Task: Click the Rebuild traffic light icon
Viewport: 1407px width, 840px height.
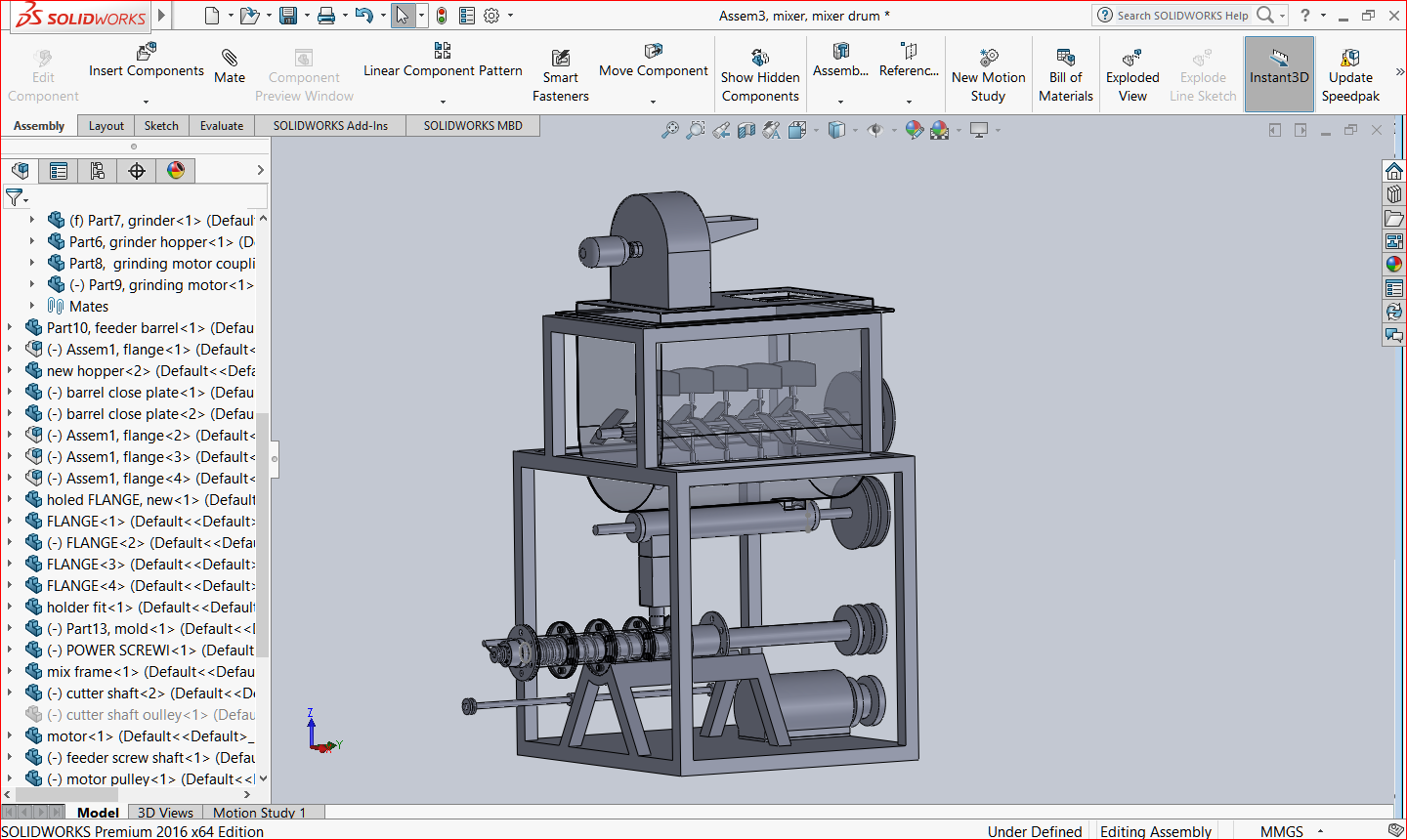Action: click(x=442, y=16)
